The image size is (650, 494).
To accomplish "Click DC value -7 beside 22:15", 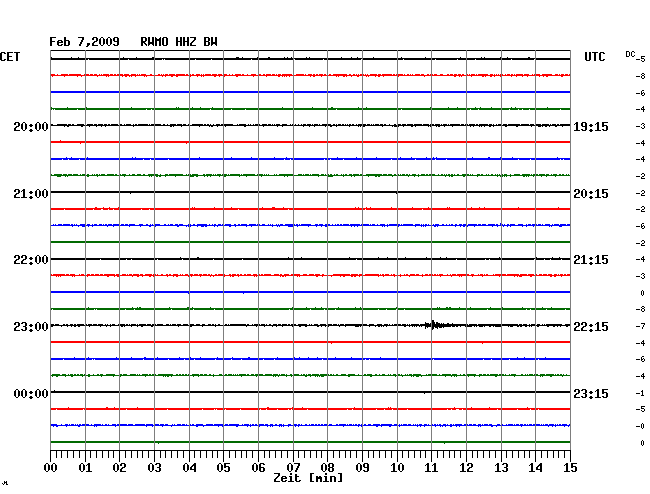I will (x=640, y=327).
